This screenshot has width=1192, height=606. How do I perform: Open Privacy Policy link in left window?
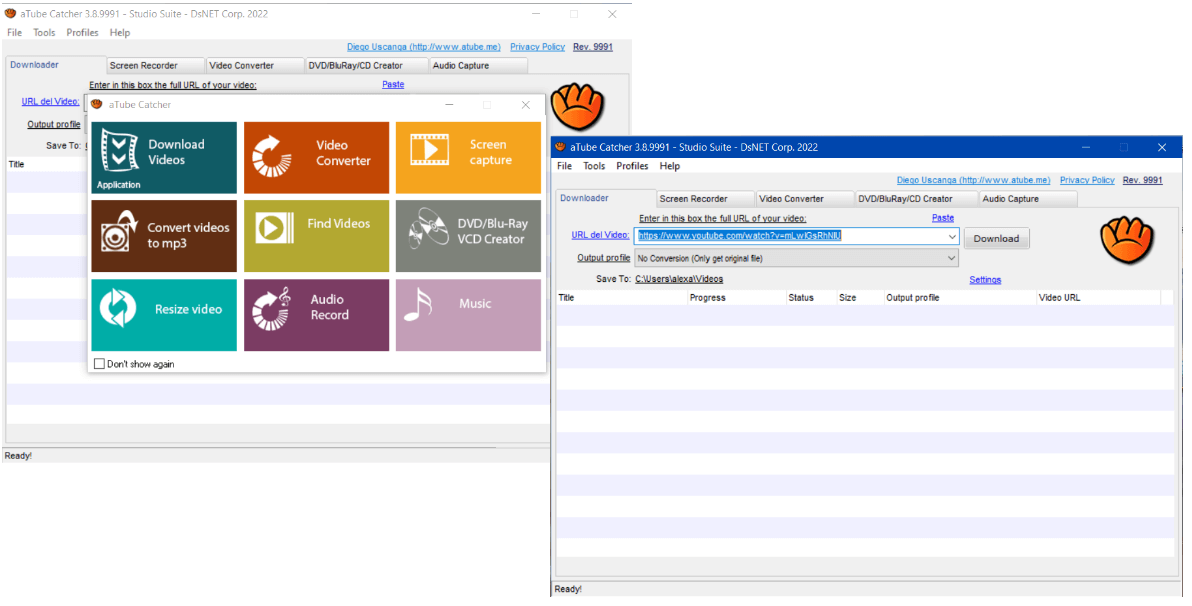click(537, 47)
